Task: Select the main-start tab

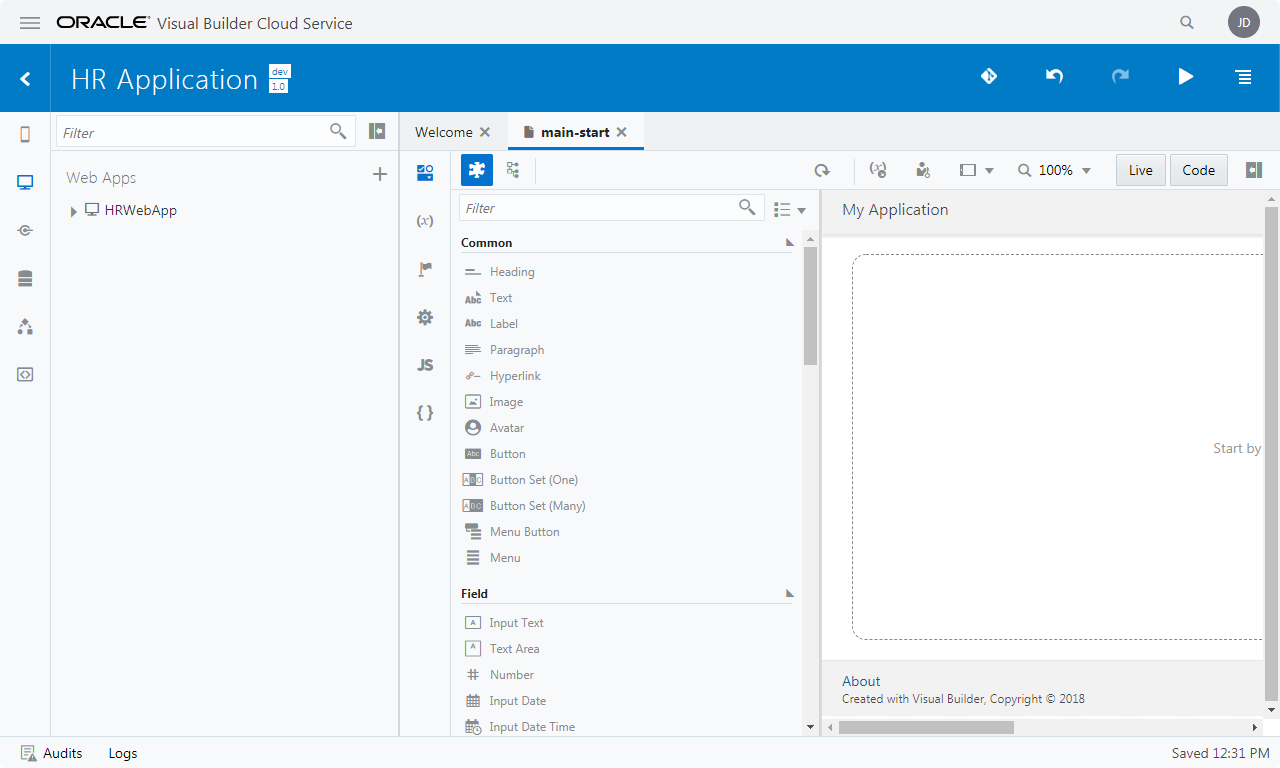Action: coord(575,132)
